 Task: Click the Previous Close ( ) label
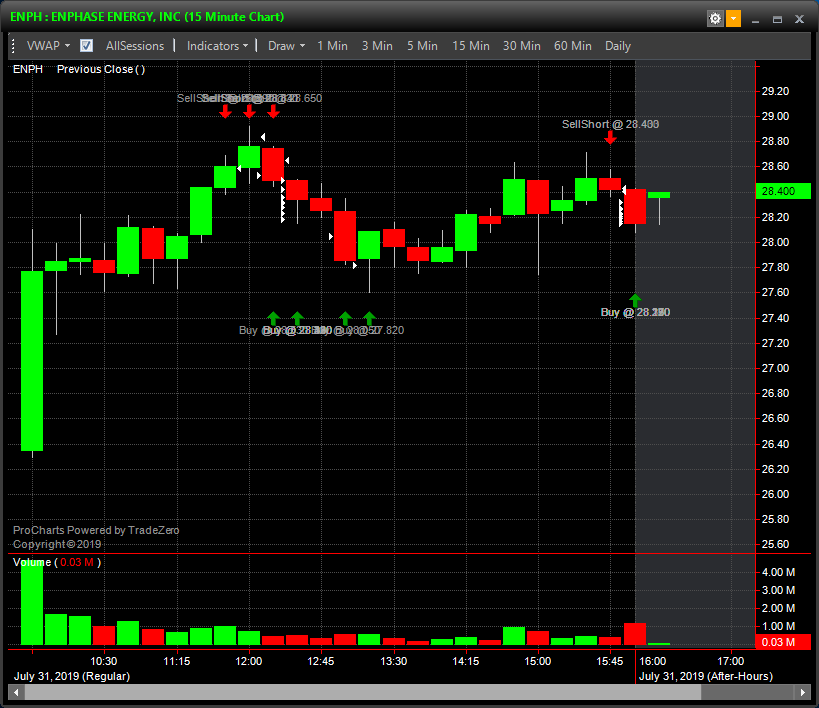click(x=101, y=69)
